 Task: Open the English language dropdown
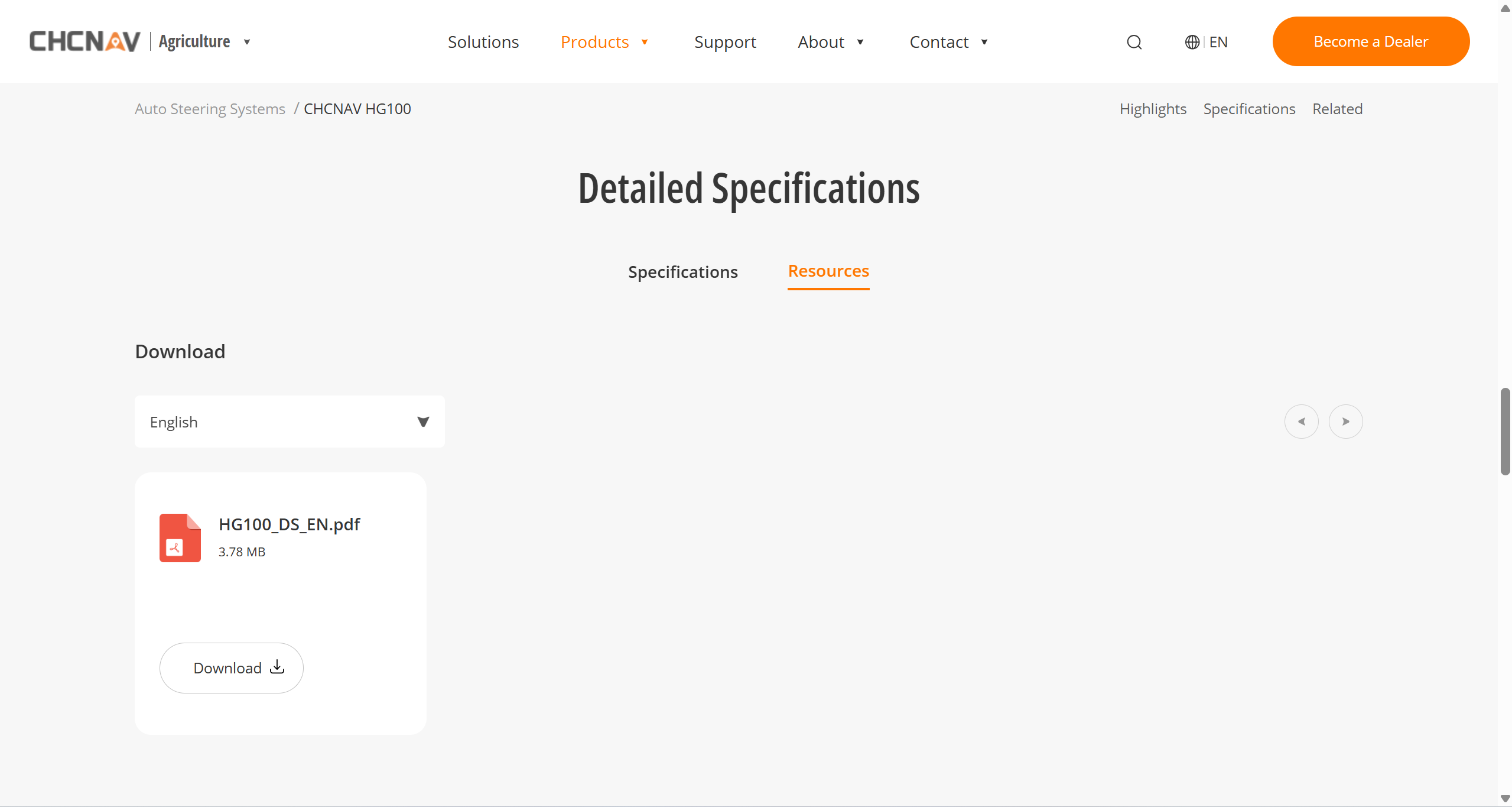click(290, 422)
